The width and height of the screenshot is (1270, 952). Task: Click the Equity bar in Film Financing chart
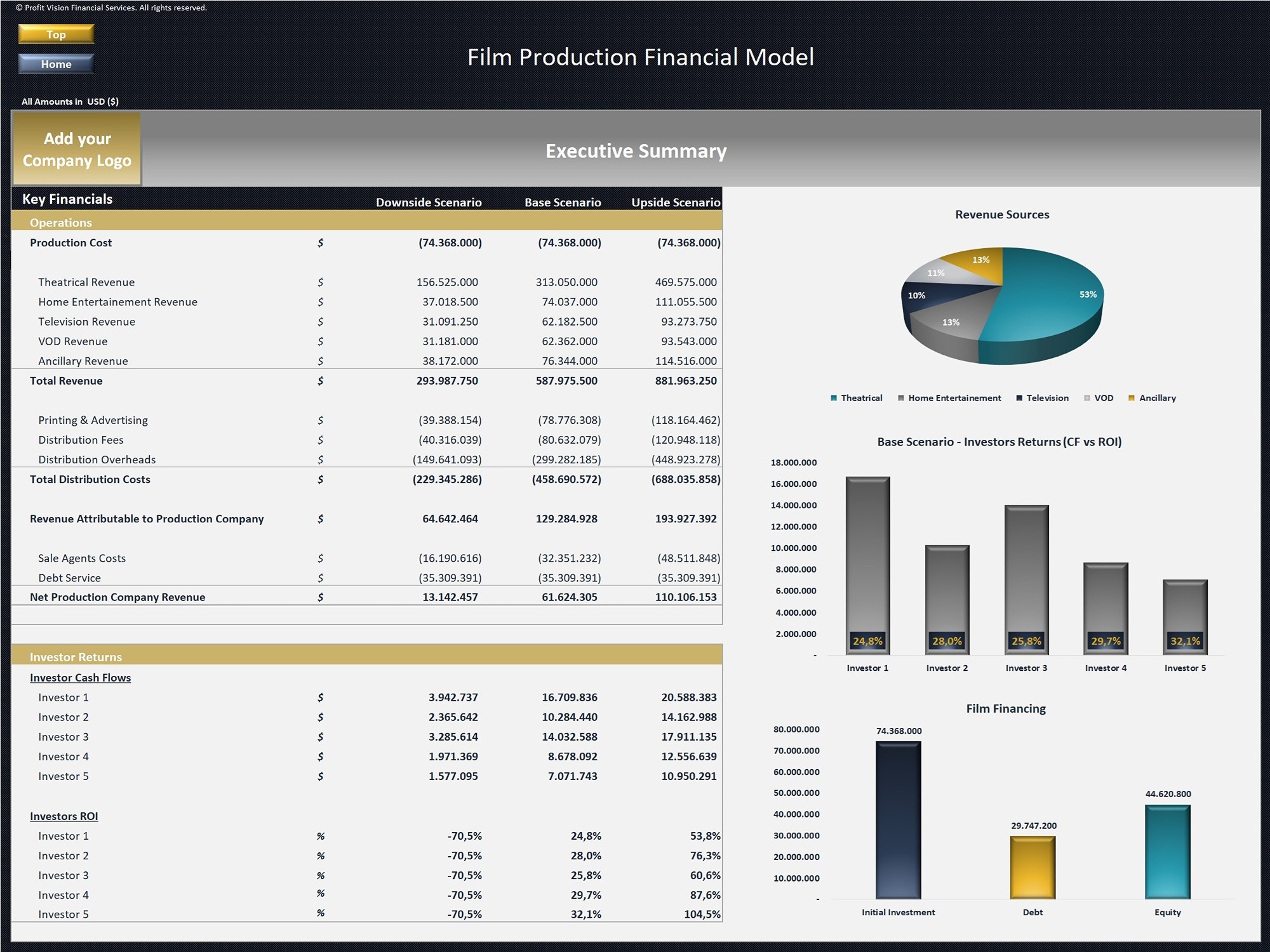(x=1168, y=850)
